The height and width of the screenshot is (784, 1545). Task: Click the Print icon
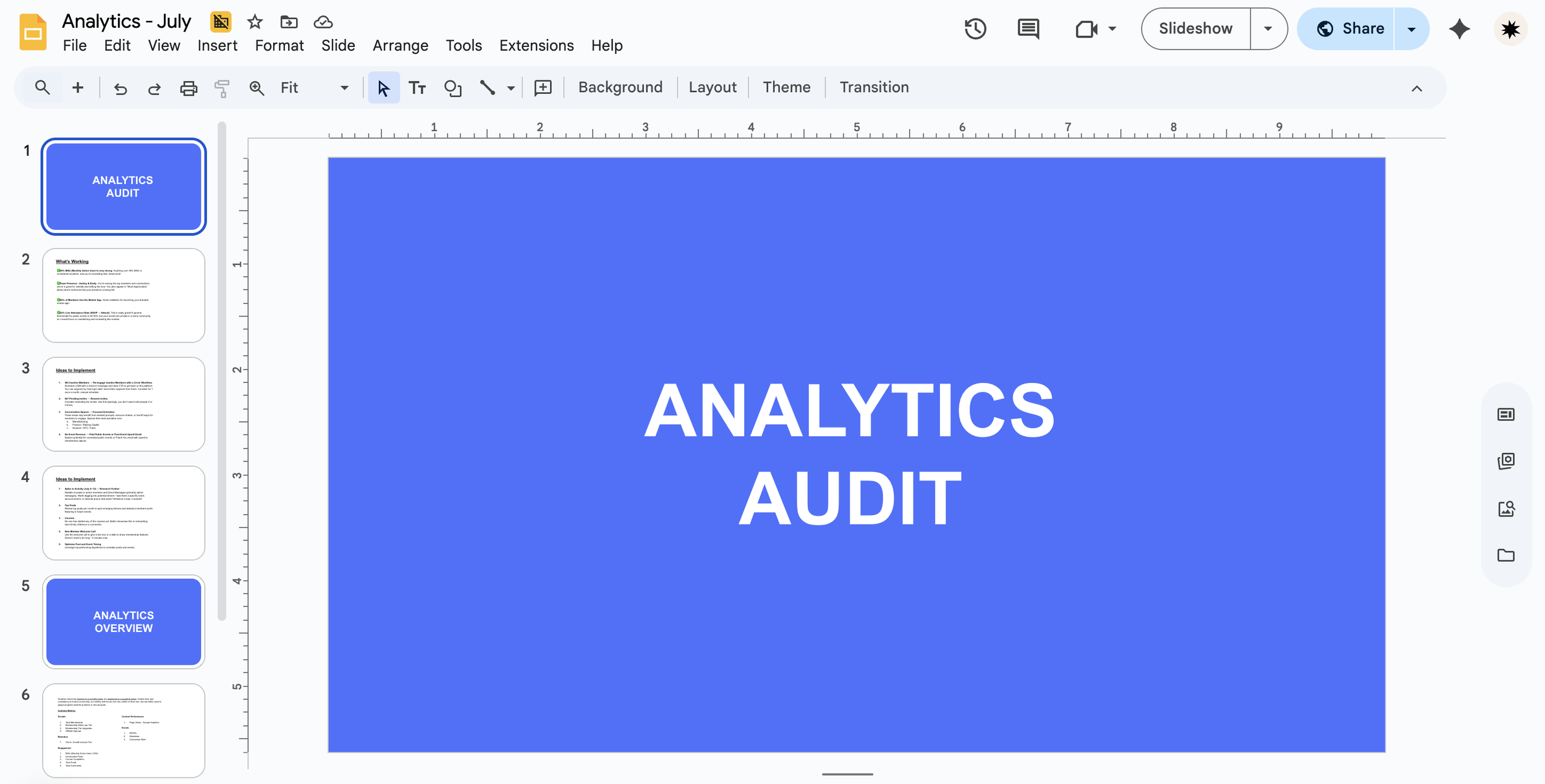[x=188, y=88]
